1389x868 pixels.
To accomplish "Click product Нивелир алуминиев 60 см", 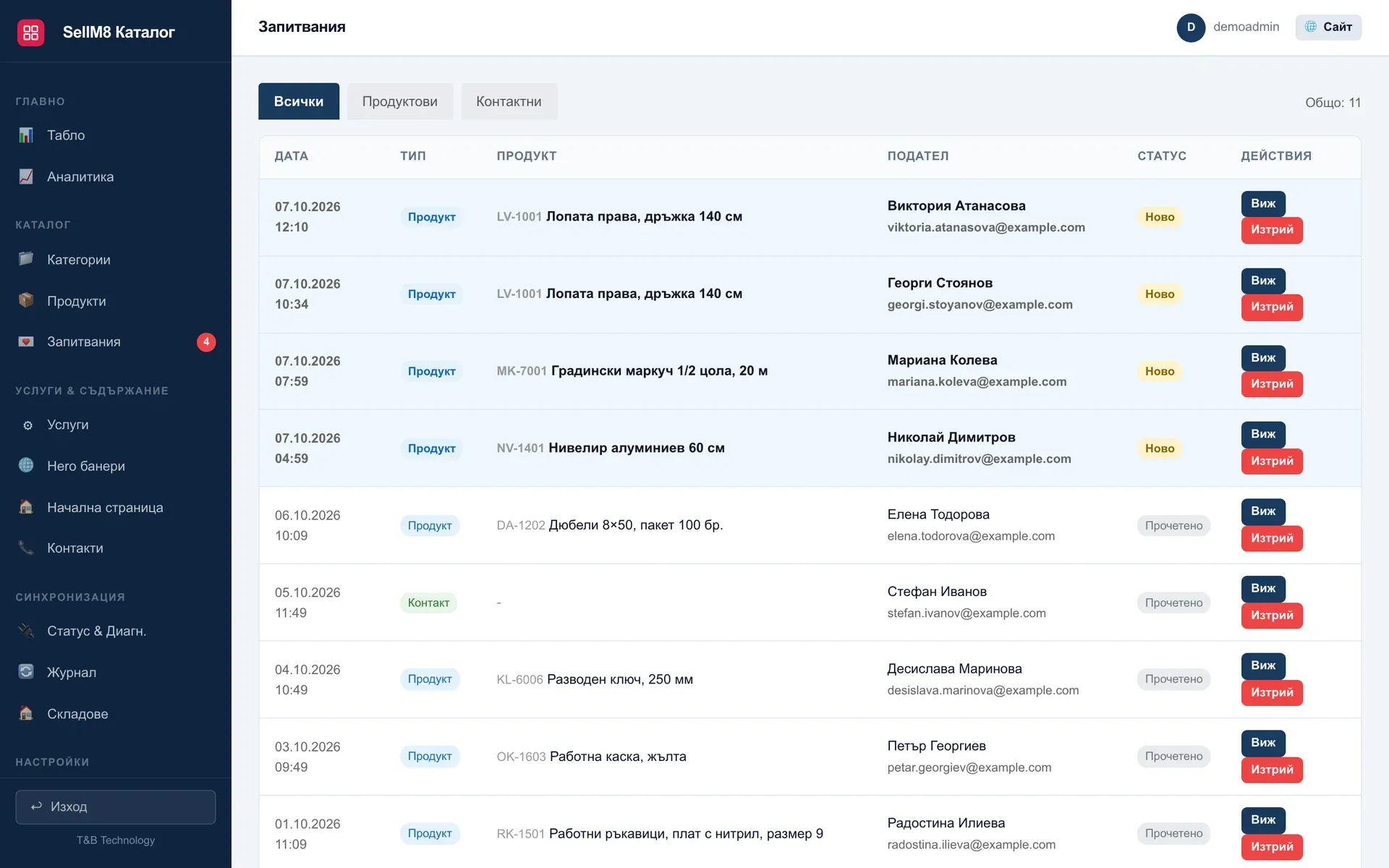I will (637, 448).
